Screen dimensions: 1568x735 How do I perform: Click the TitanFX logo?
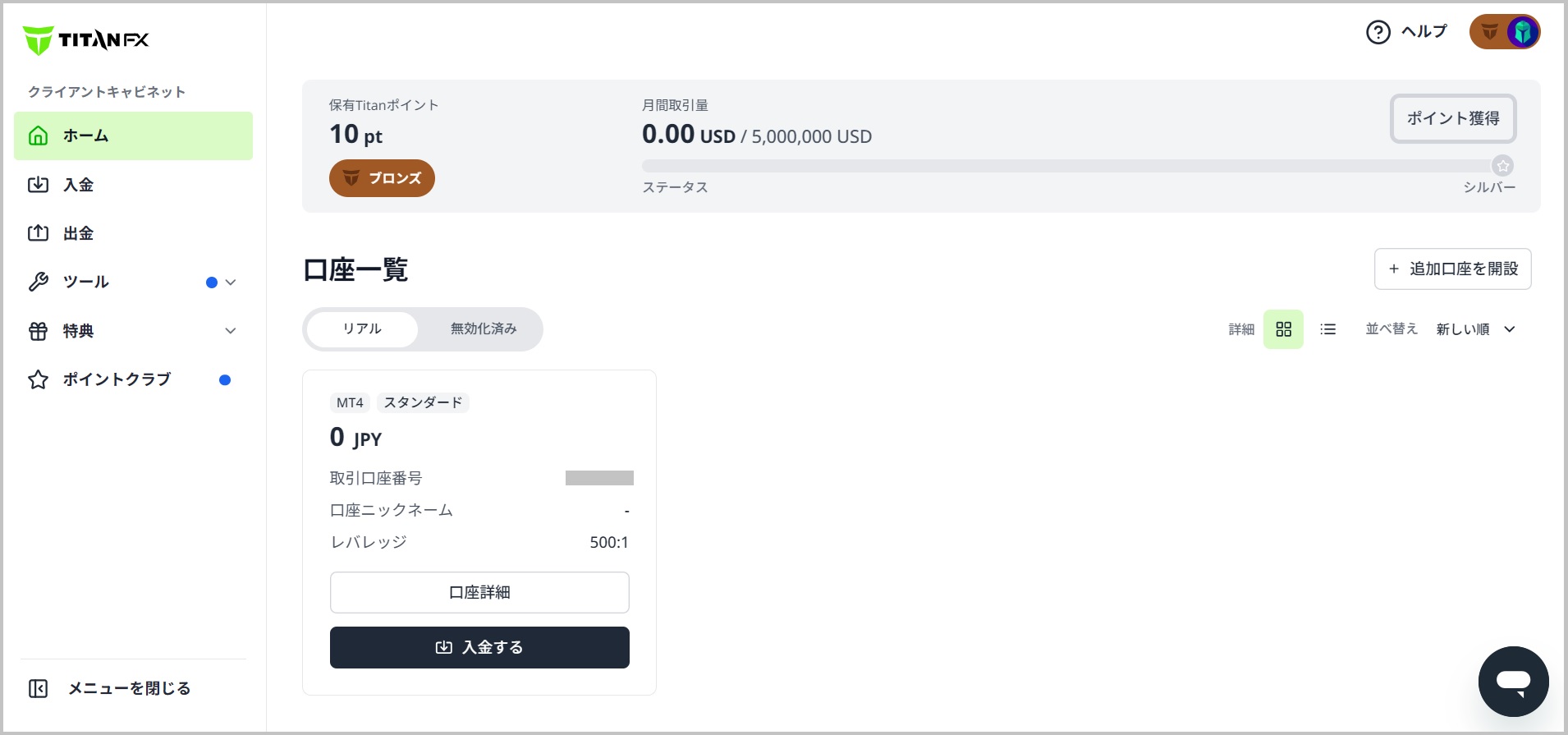[x=86, y=39]
